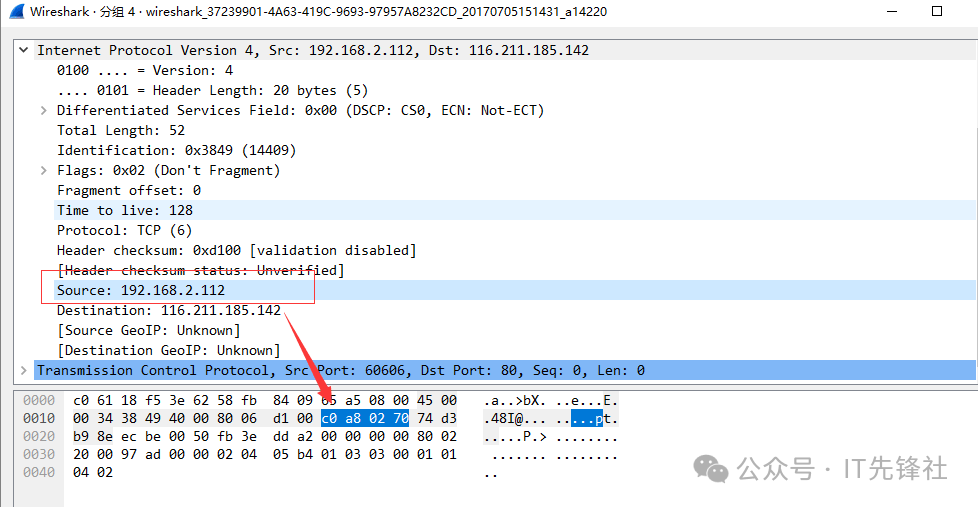The height and width of the screenshot is (507, 978).
Task: Select the Time to live: 128 field
Action: coord(125,210)
